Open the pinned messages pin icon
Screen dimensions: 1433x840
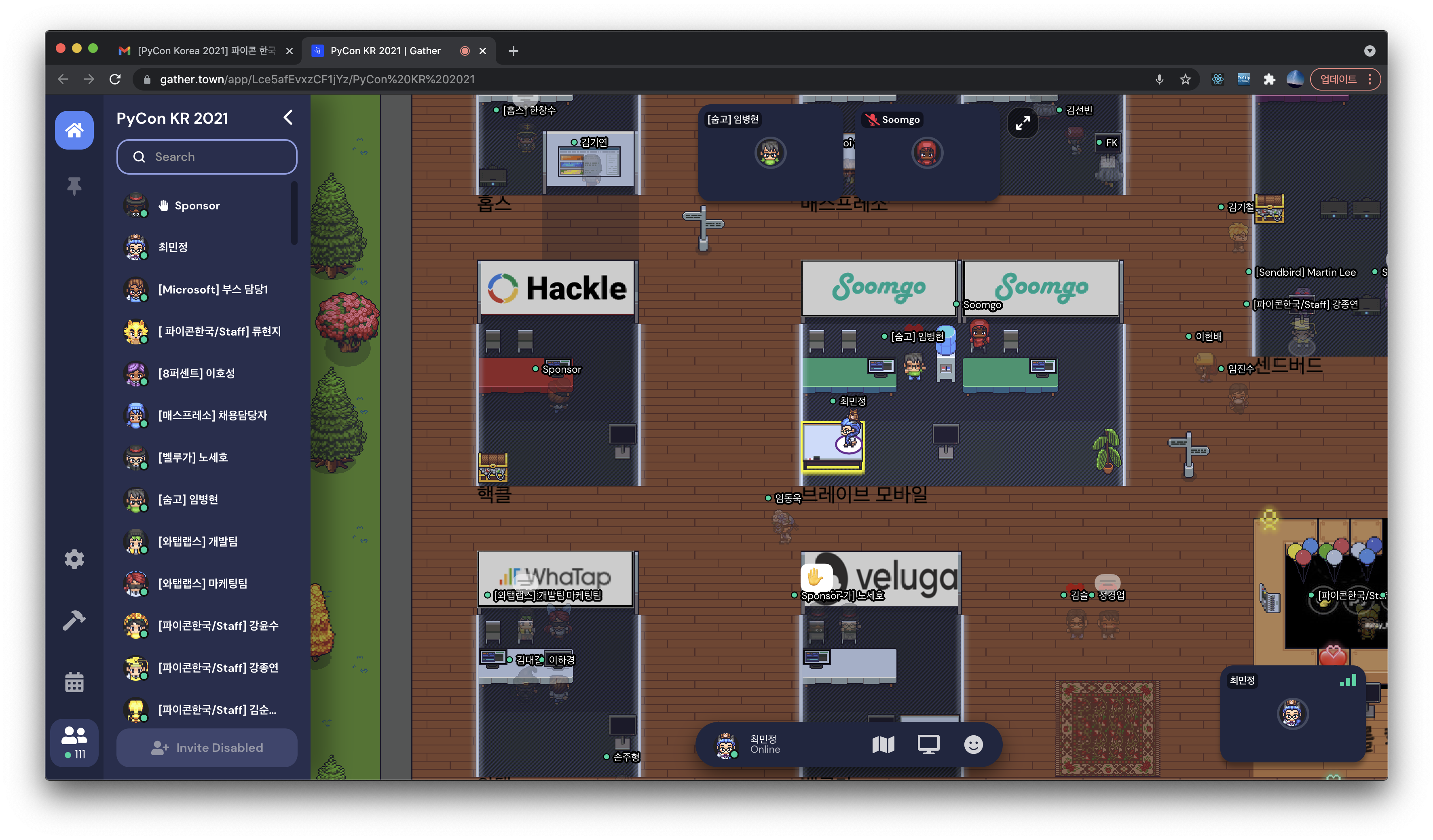click(x=74, y=186)
